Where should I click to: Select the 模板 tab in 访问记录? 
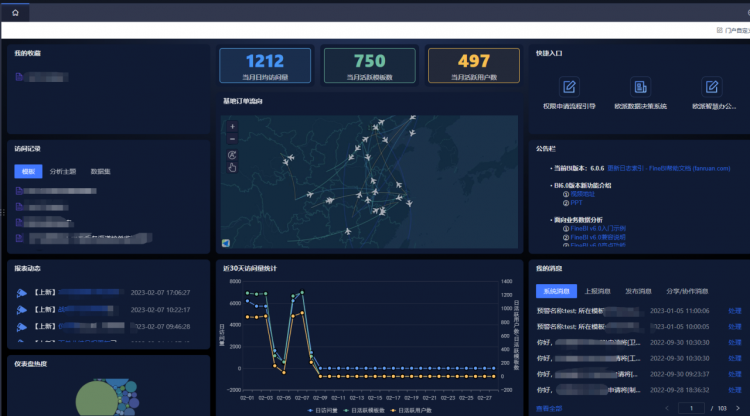28,171
